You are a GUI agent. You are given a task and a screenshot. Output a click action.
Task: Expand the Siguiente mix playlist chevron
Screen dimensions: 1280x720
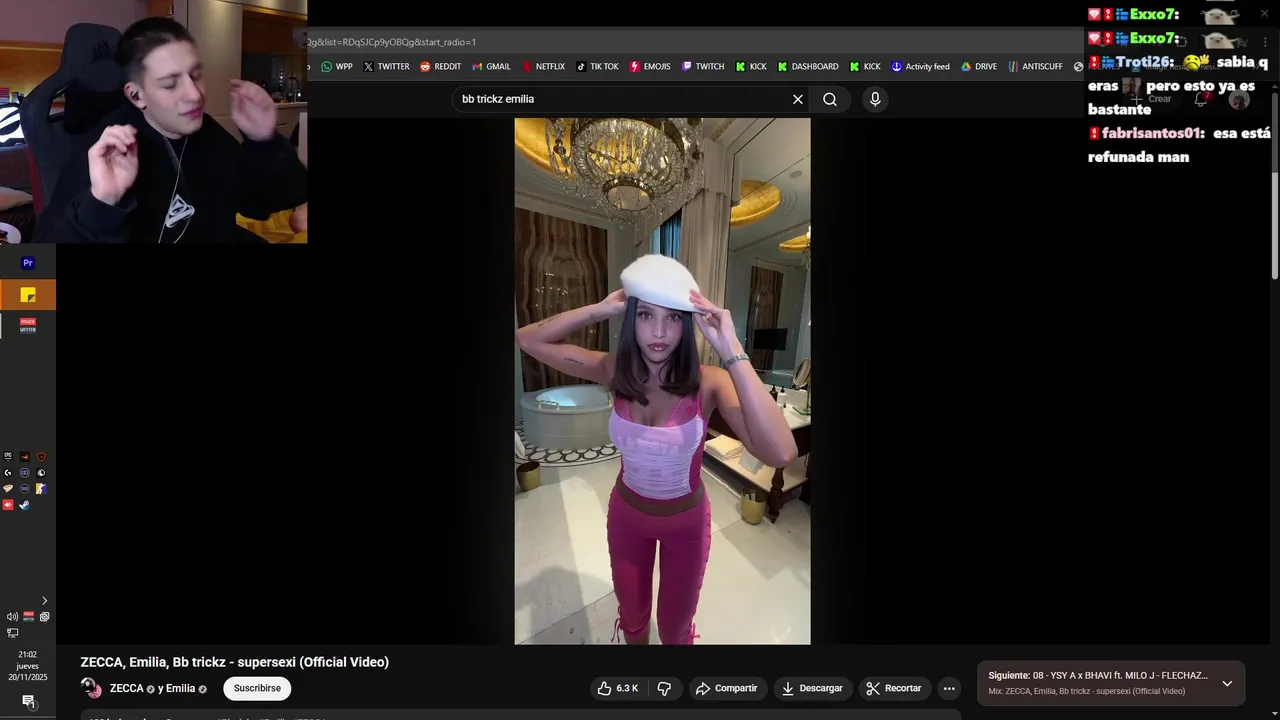1227,684
